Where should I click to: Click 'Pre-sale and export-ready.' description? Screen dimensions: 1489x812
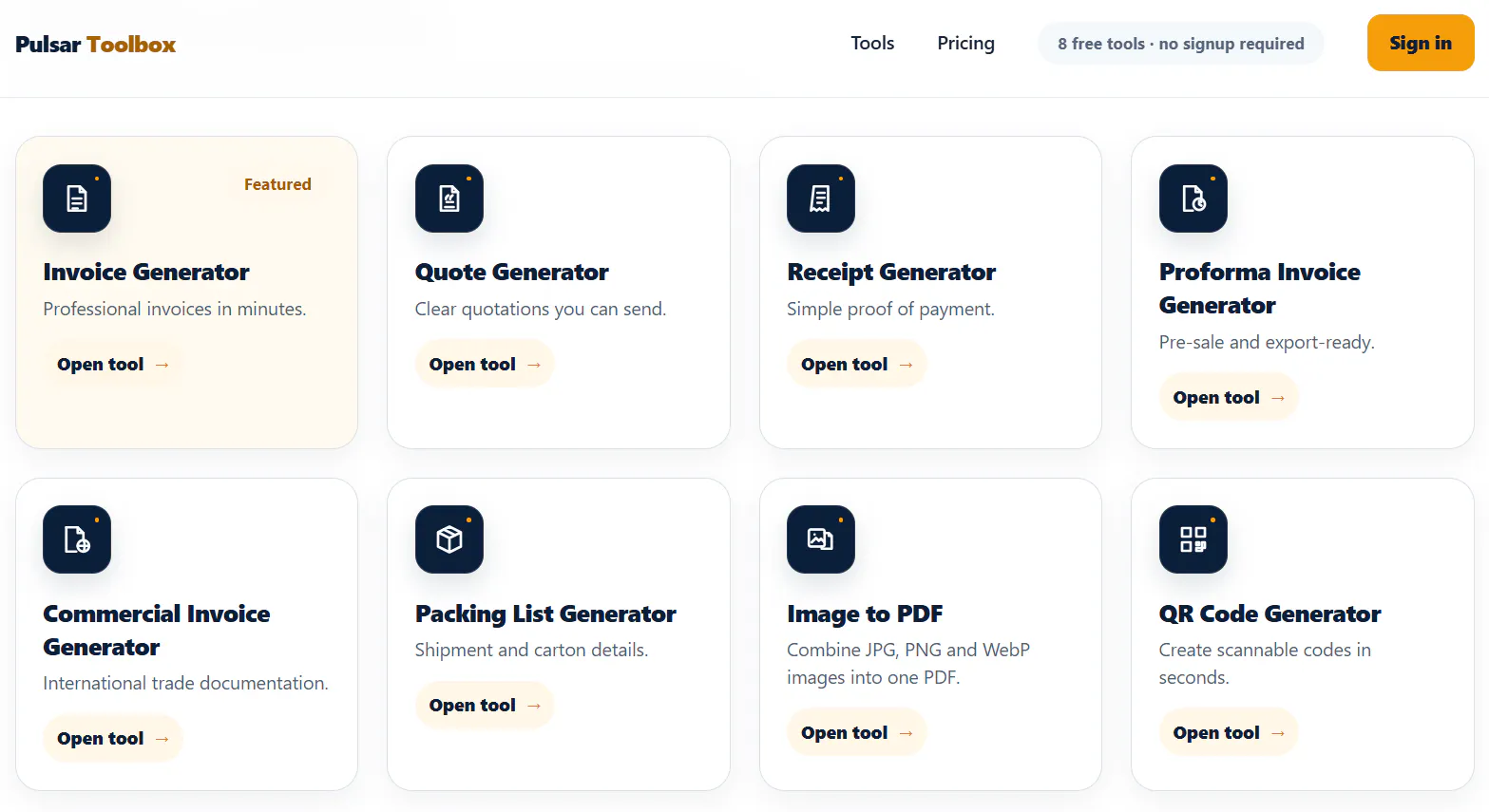tap(1267, 342)
